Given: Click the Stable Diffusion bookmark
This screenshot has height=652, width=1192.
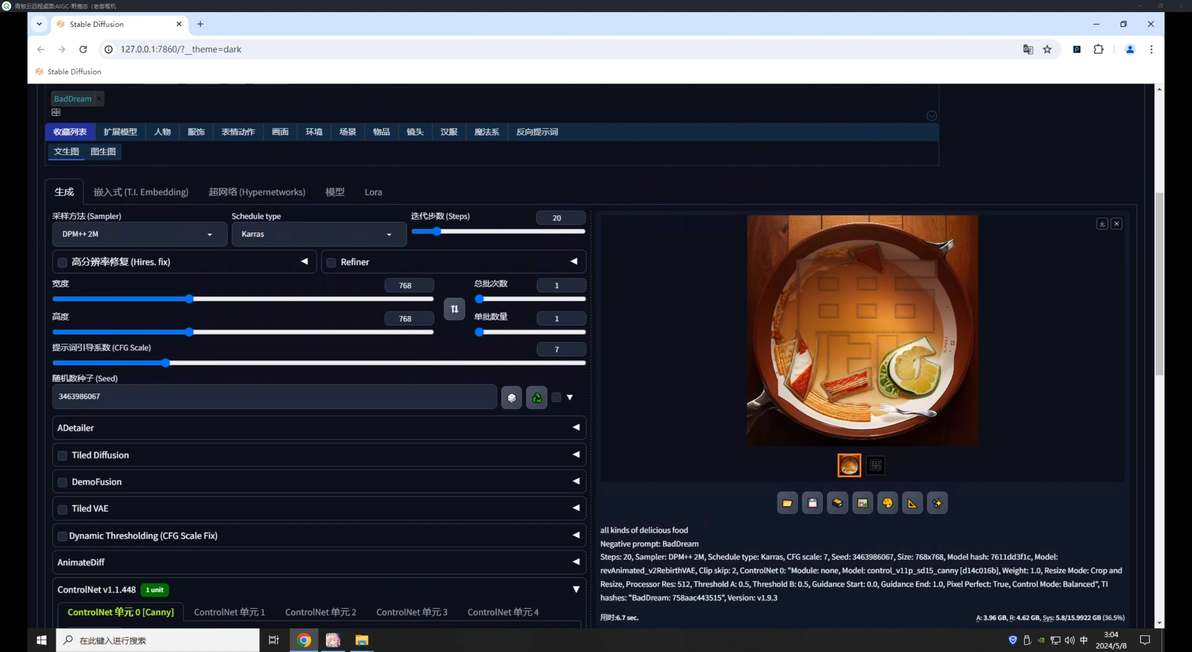Looking at the screenshot, I should (68, 71).
